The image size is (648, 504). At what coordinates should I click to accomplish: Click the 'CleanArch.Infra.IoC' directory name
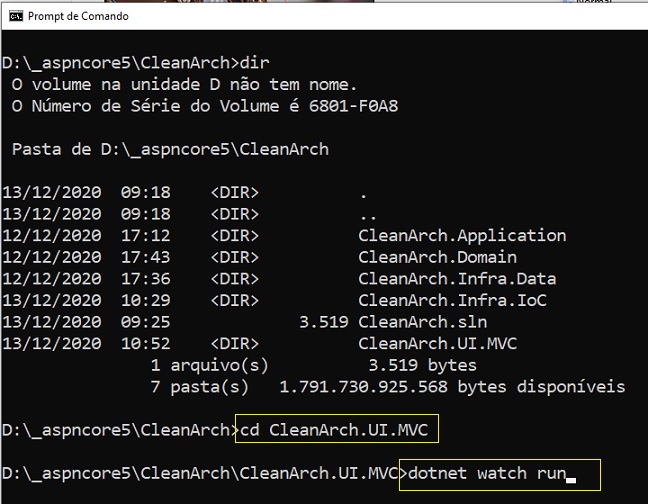[x=452, y=300]
